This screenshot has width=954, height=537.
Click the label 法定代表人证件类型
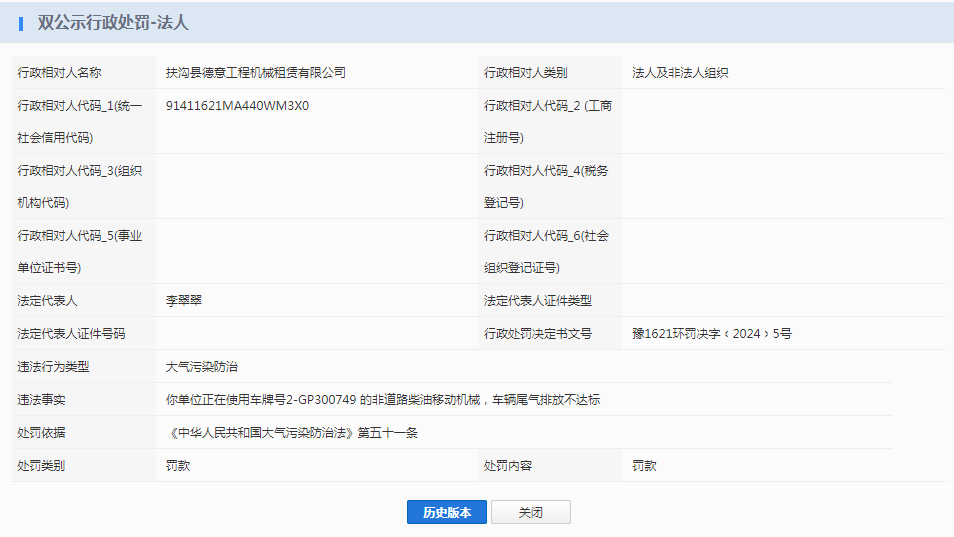coord(538,300)
